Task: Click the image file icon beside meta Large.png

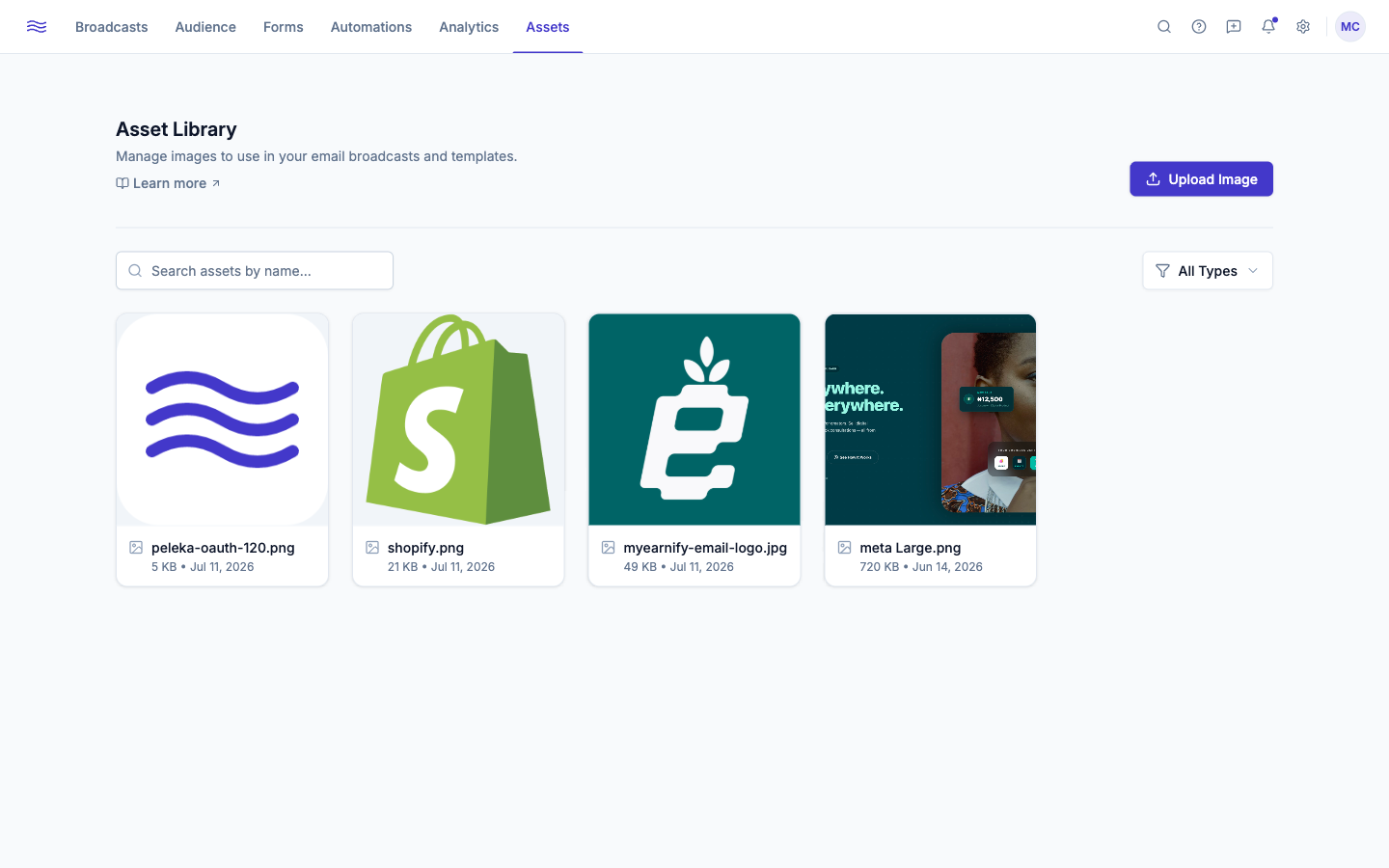Action: (x=845, y=548)
